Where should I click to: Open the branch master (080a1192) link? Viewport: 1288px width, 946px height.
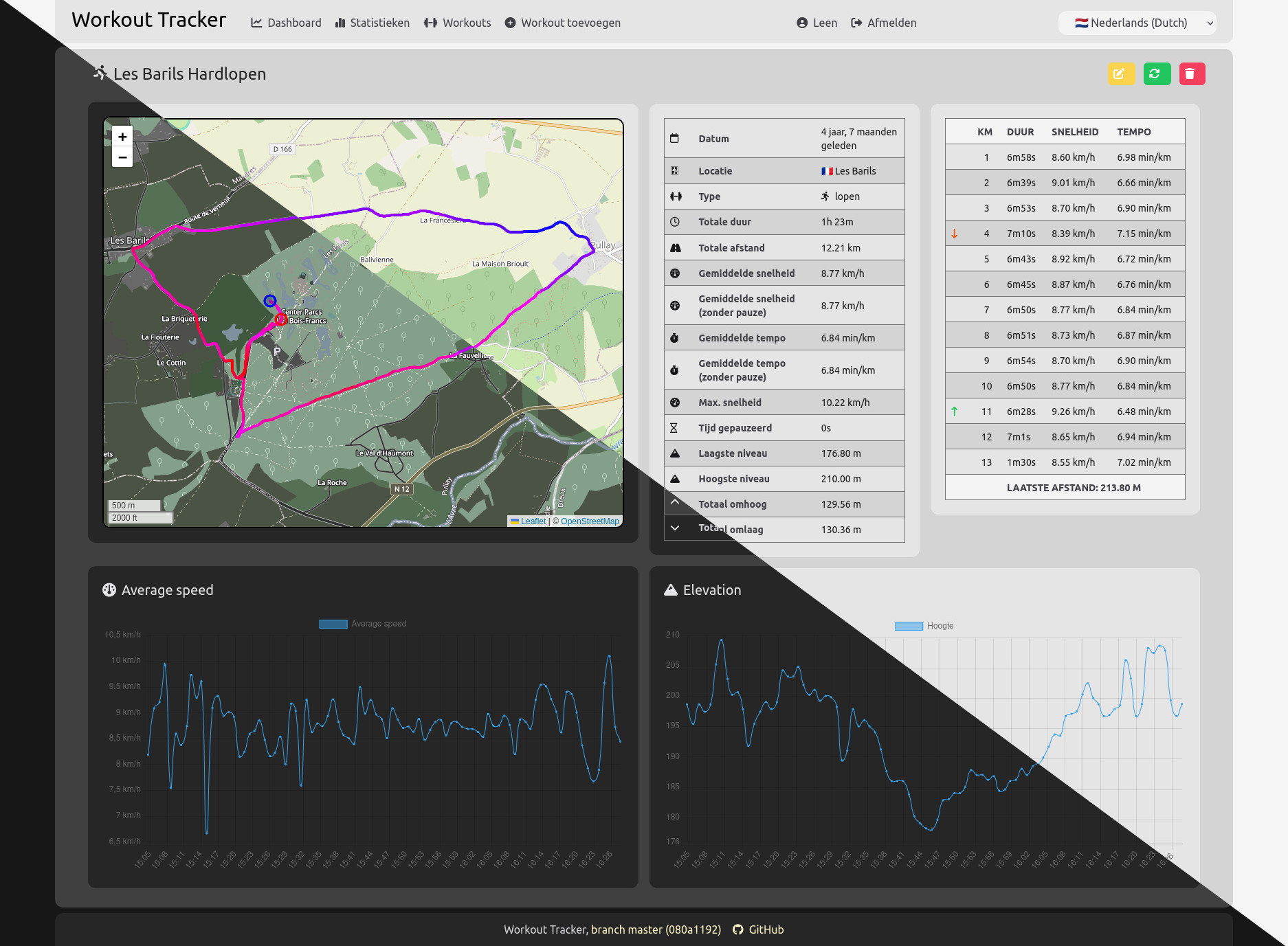(656, 930)
